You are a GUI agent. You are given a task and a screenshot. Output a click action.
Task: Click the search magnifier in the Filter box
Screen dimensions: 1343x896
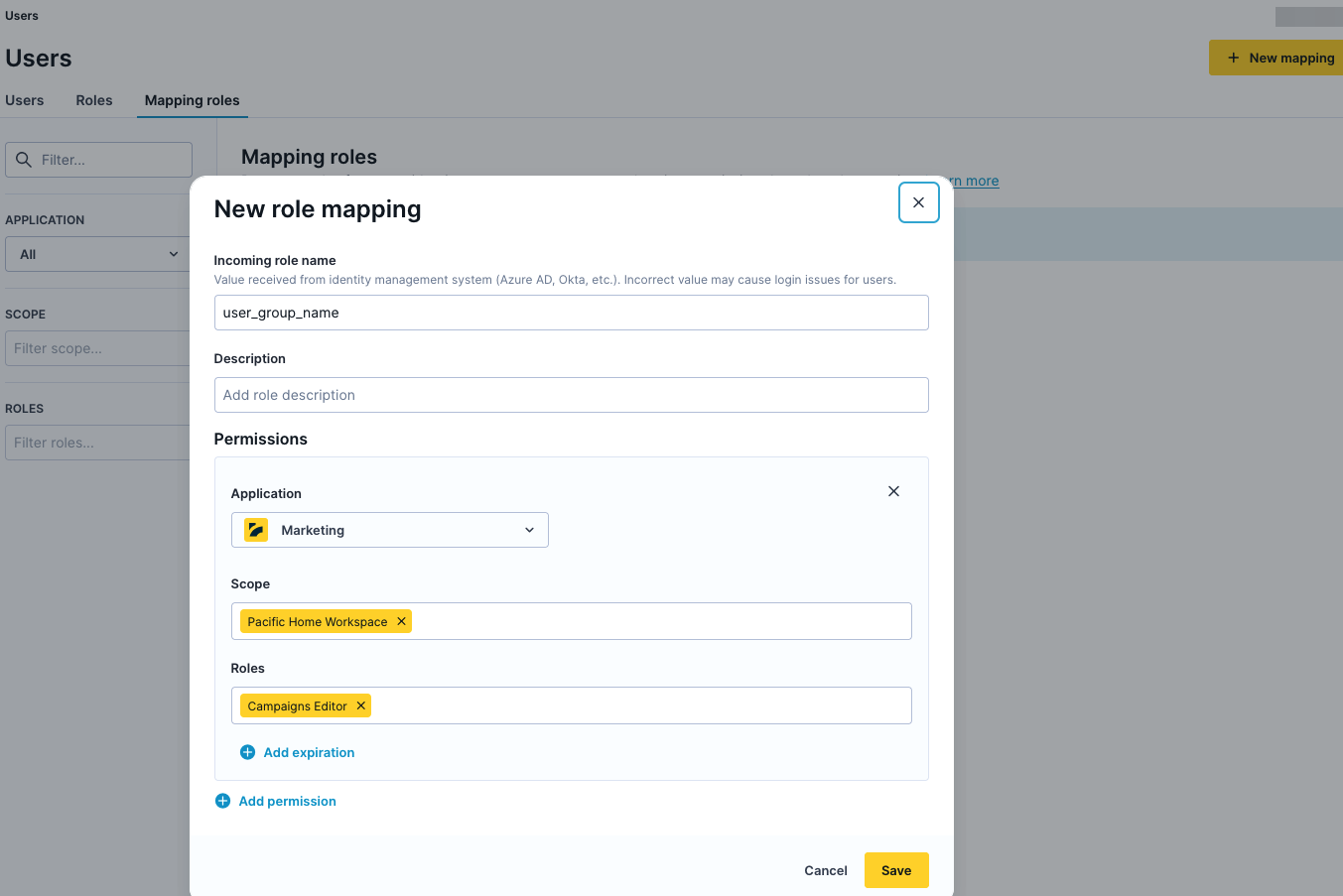(24, 159)
